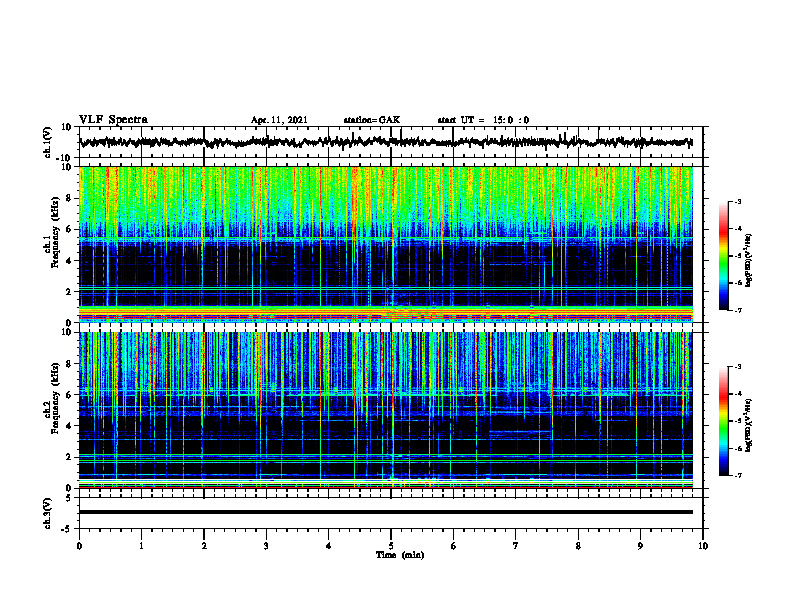Click the "station=GAK" label
Image resolution: width=792 pixels, height=612 pixels.
tap(372, 120)
